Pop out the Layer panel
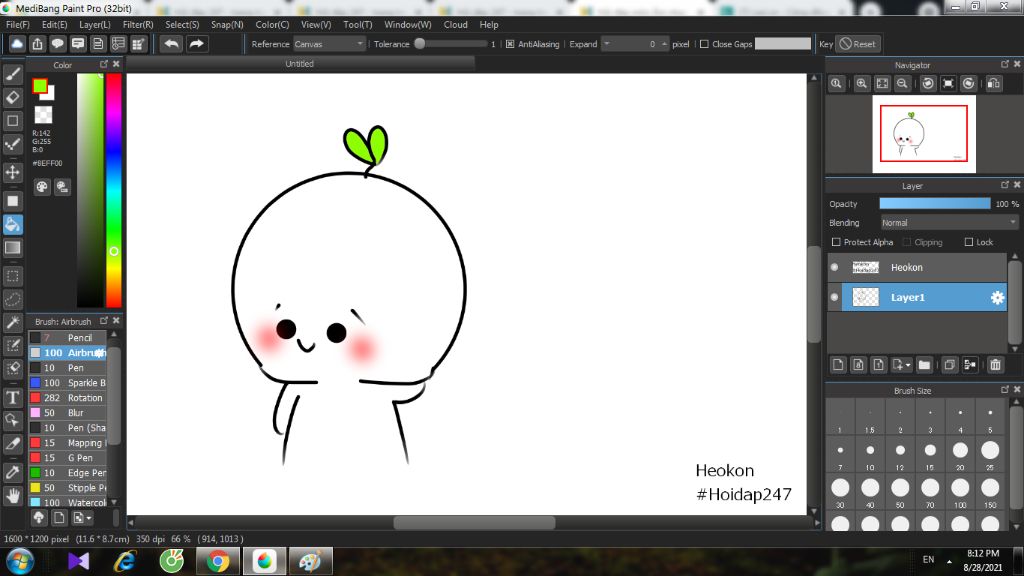 click(1004, 185)
